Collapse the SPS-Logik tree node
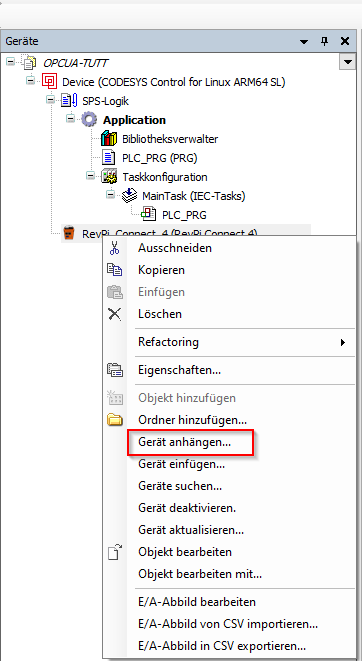 click(50, 100)
